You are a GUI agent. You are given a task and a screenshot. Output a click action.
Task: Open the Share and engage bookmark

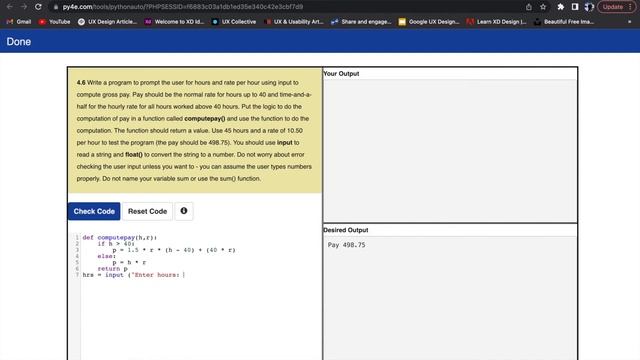pyautogui.click(x=361, y=22)
